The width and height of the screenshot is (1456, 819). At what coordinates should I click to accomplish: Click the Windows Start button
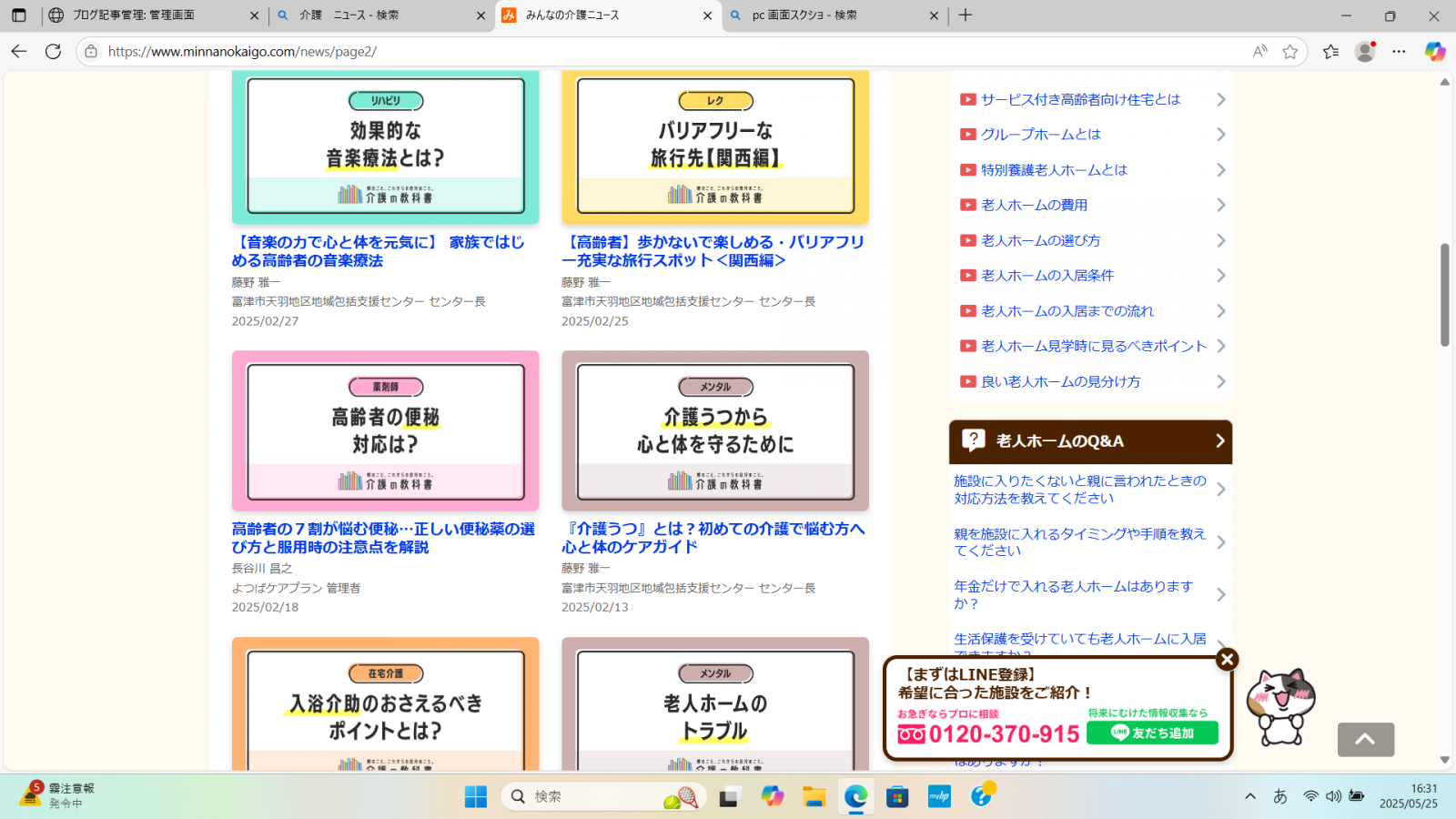pos(476,797)
